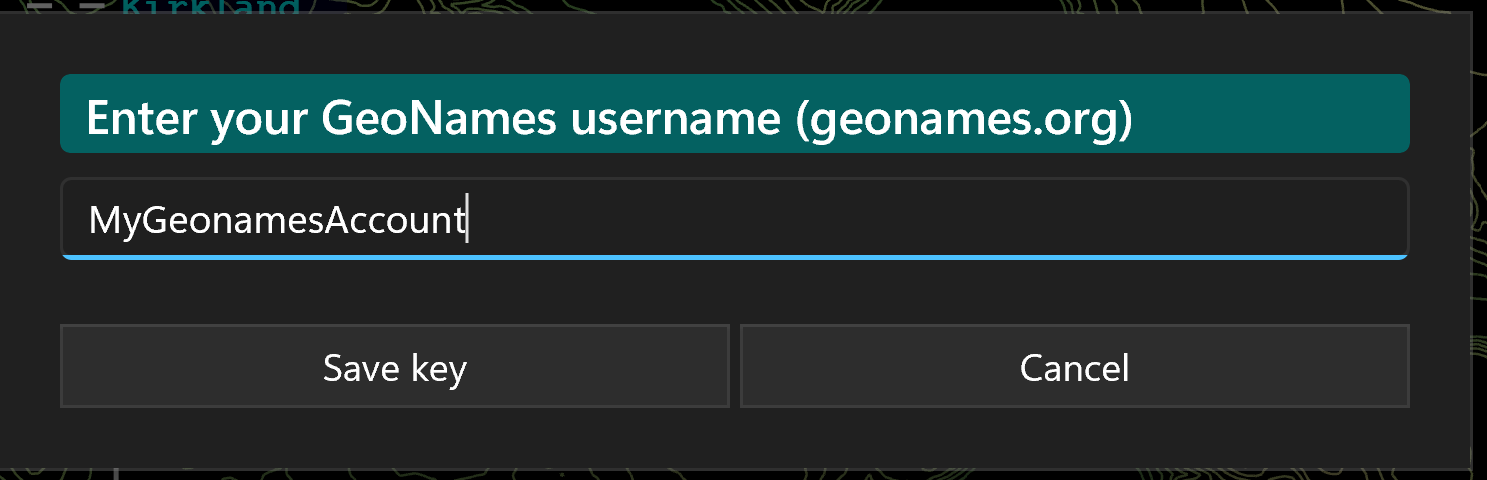This screenshot has height=480, width=1487.
Task: Click contour map background right of dialog
Action: (x=1479, y=240)
